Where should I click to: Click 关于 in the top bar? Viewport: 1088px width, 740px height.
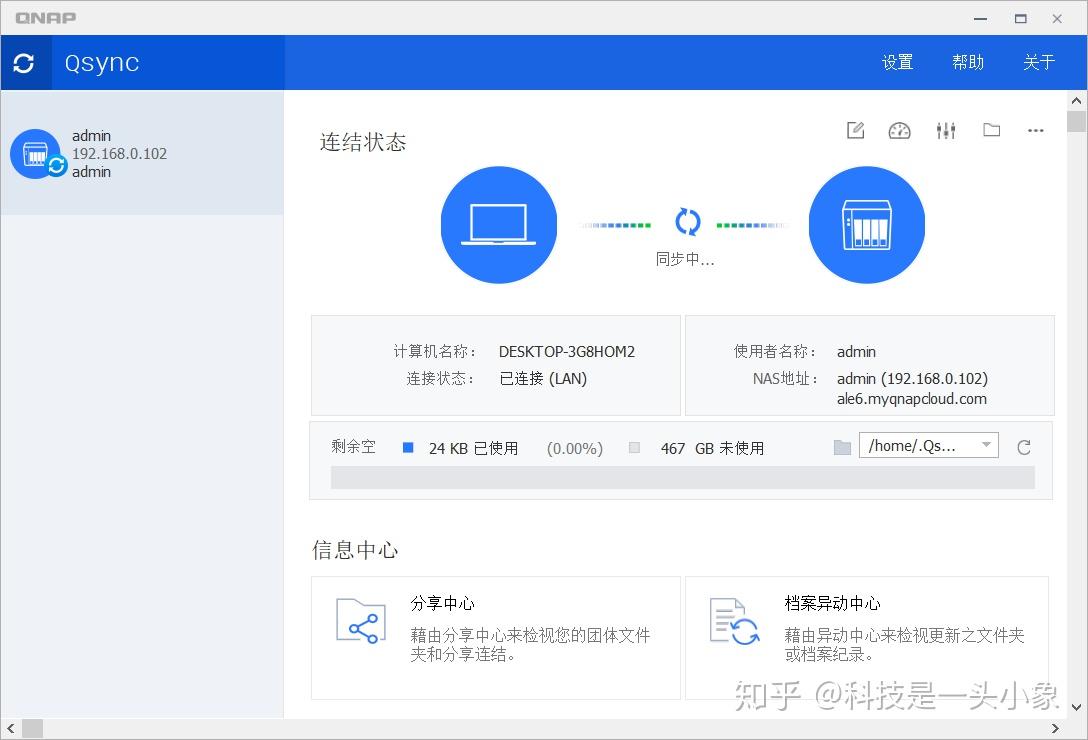1039,62
